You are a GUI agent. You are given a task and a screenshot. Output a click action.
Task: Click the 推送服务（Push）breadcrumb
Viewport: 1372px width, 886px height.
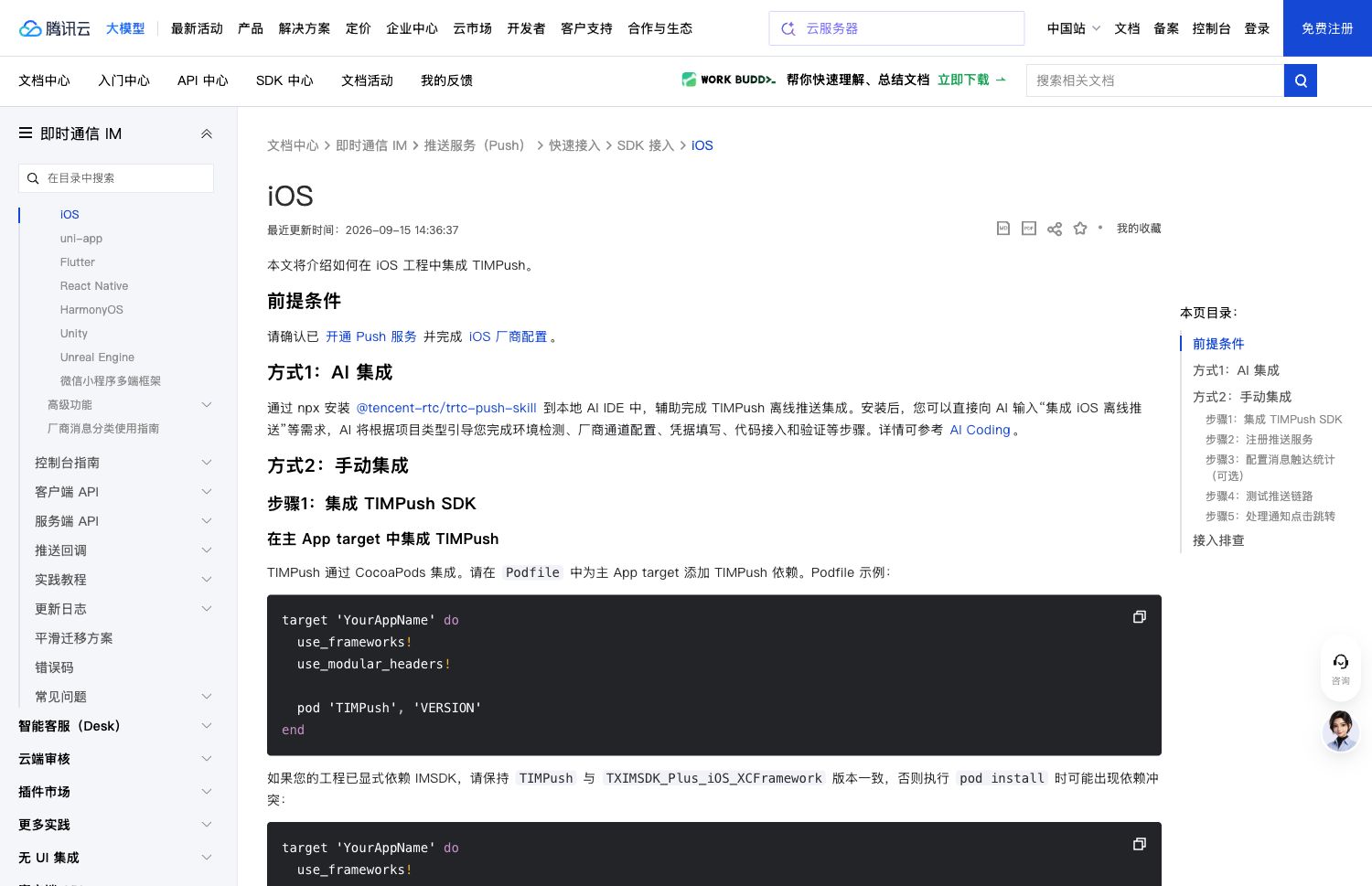click(474, 145)
